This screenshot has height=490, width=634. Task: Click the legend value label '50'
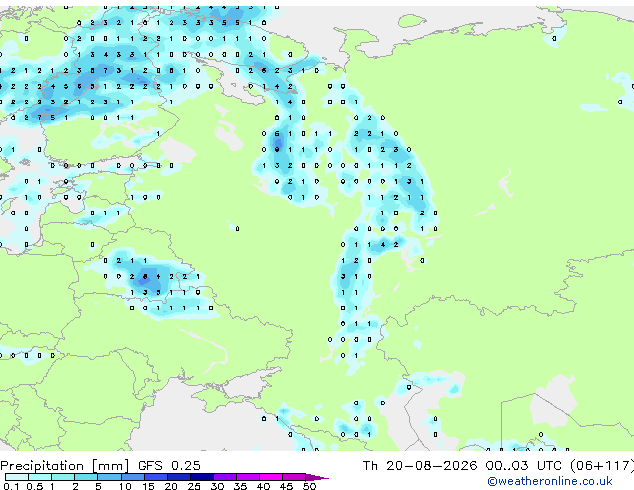tap(310, 486)
